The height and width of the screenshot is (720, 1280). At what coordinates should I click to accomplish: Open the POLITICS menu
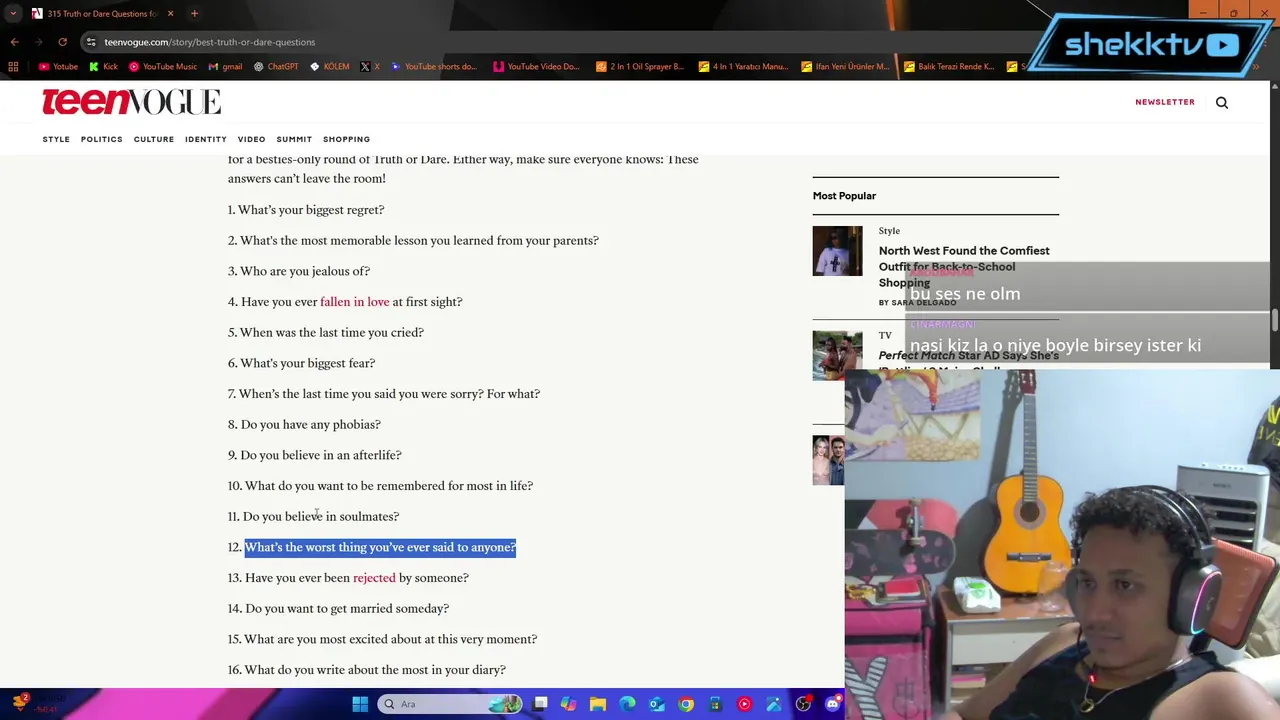pyautogui.click(x=102, y=139)
